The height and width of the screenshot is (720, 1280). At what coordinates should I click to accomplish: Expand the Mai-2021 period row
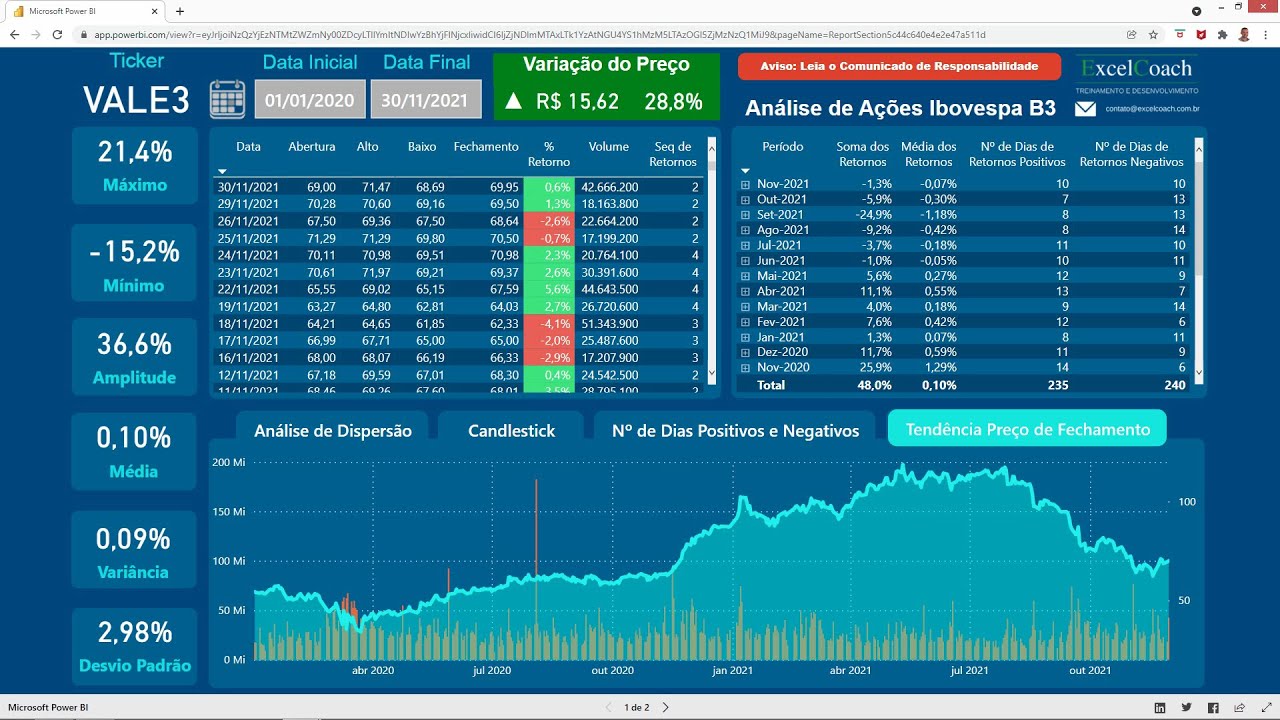745,276
